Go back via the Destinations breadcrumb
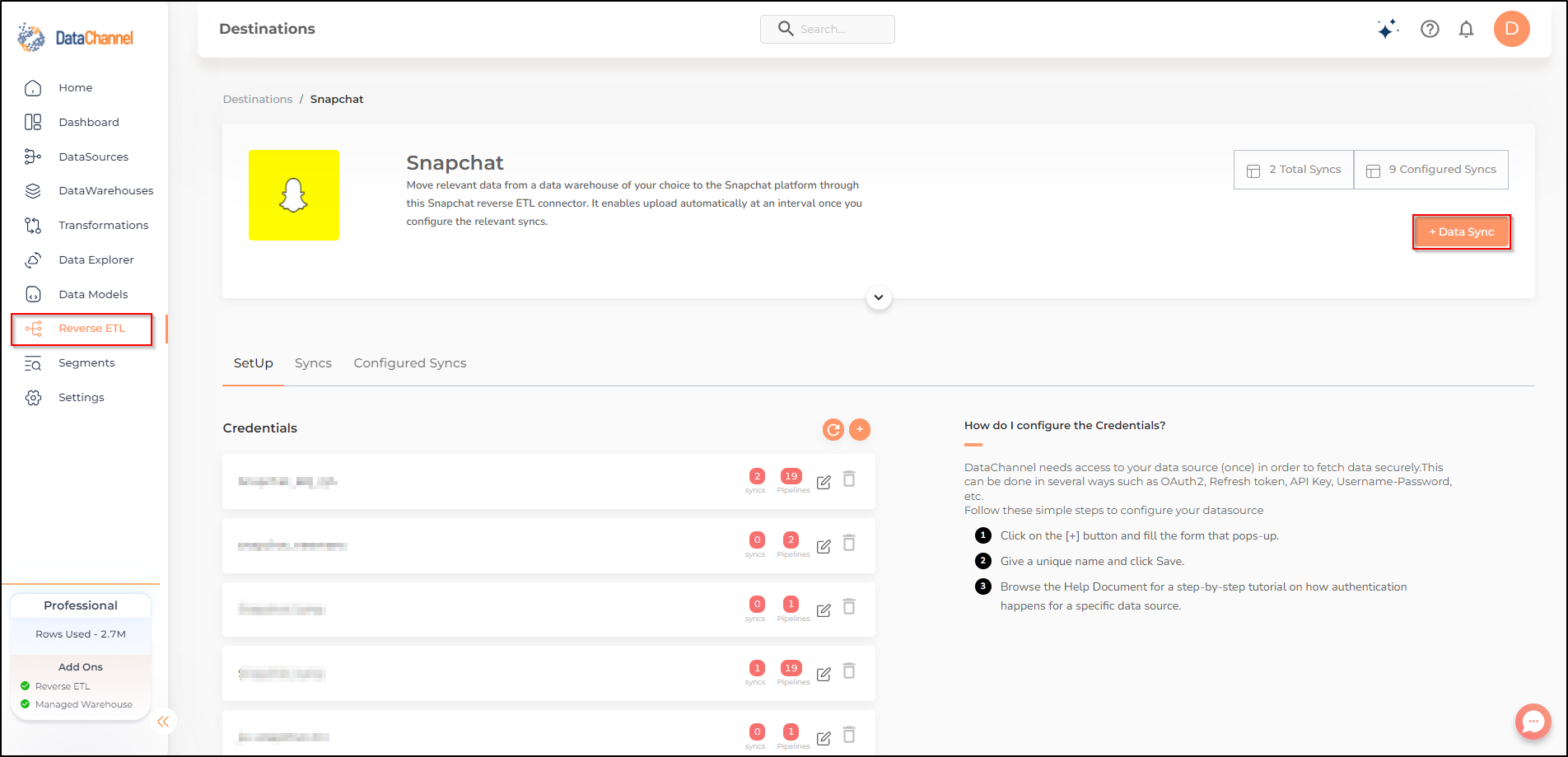 tap(258, 99)
